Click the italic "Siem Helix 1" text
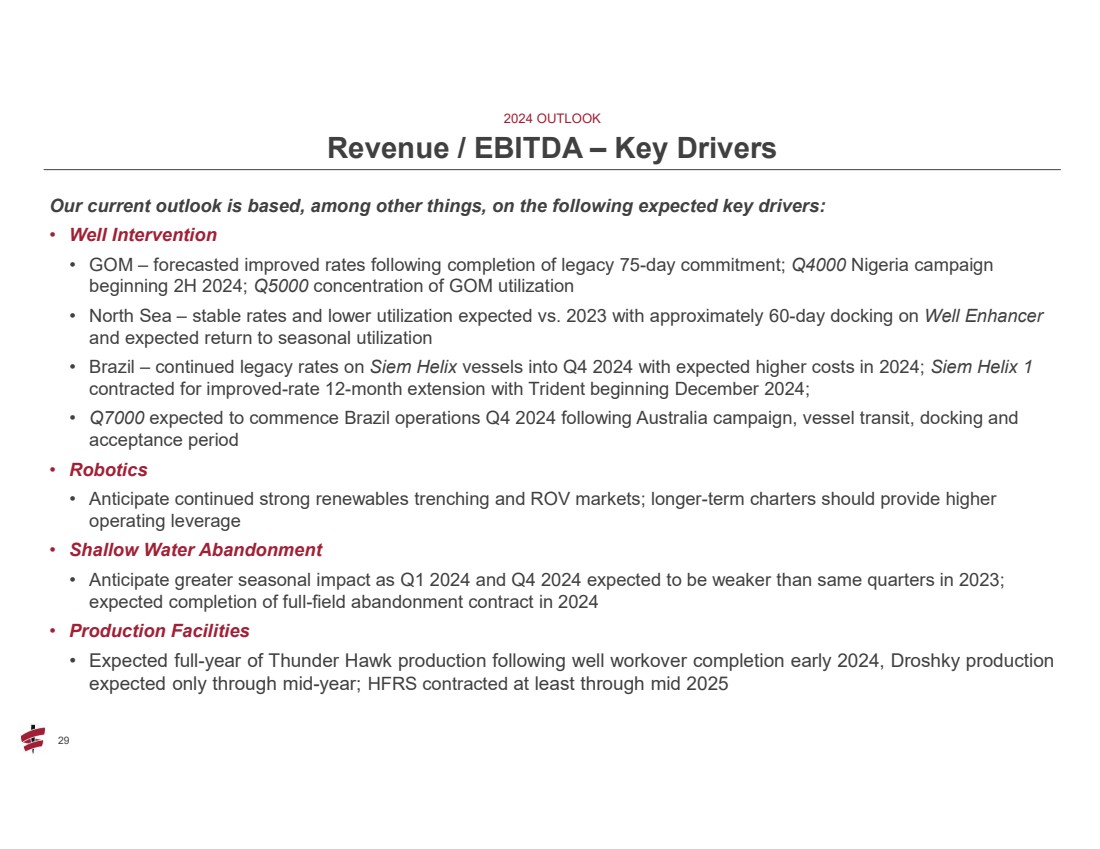 981,367
